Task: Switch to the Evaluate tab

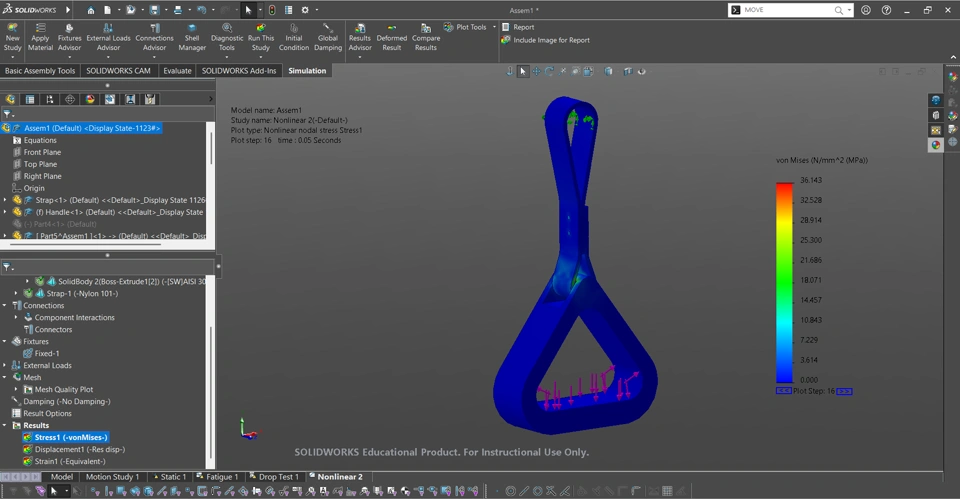Action: point(177,70)
